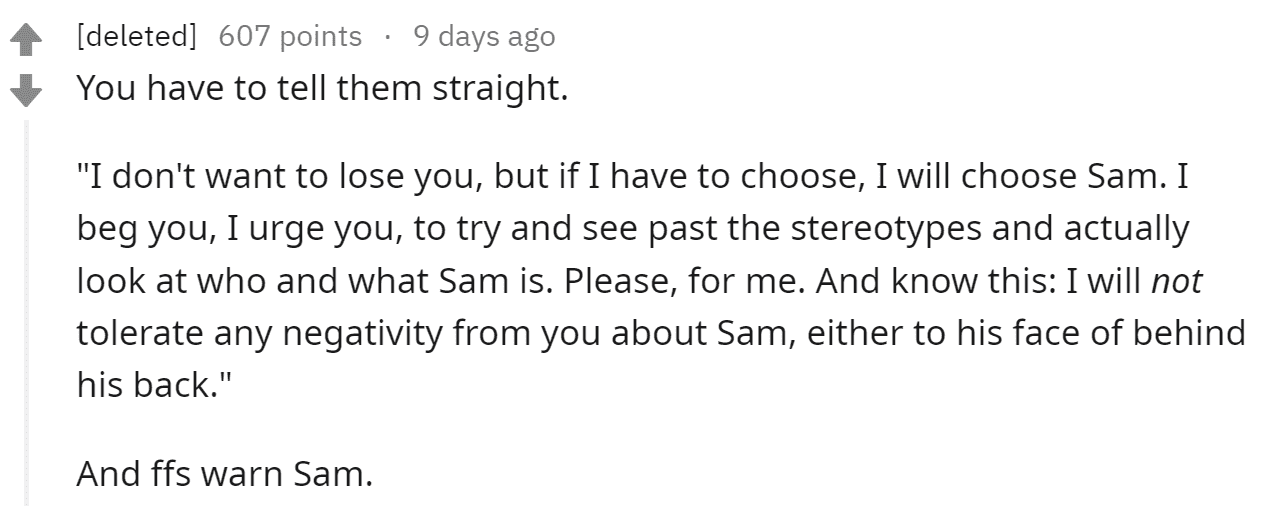The width and height of the screenshot is (1269, 506).
Task: Open the permalink via '9 days ago' timestamp
Action: click(x=483, y=37)
